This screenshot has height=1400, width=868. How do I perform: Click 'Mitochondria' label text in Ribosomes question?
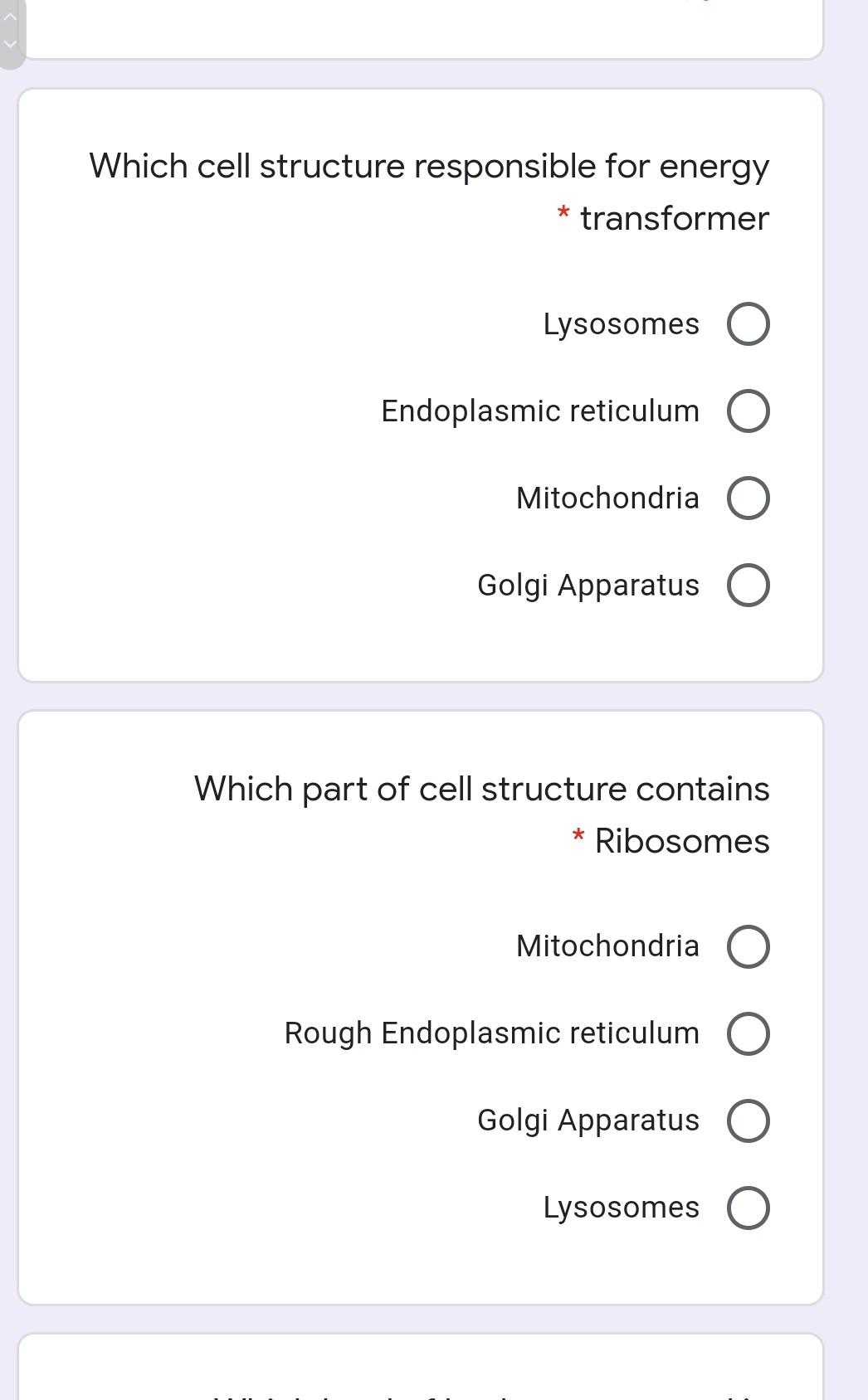[607, 946]
